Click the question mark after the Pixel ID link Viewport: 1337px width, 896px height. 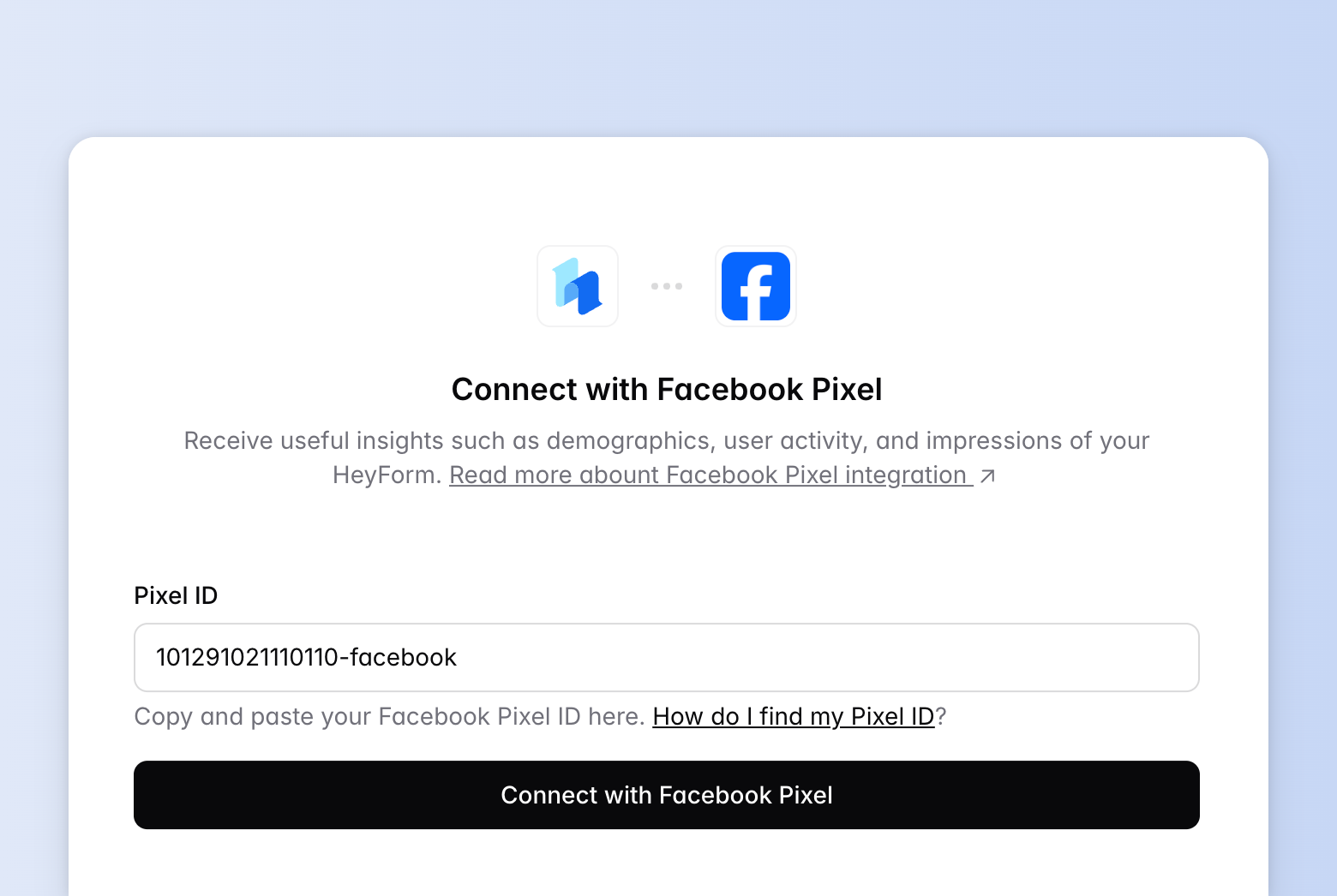[x=941, y=716]
